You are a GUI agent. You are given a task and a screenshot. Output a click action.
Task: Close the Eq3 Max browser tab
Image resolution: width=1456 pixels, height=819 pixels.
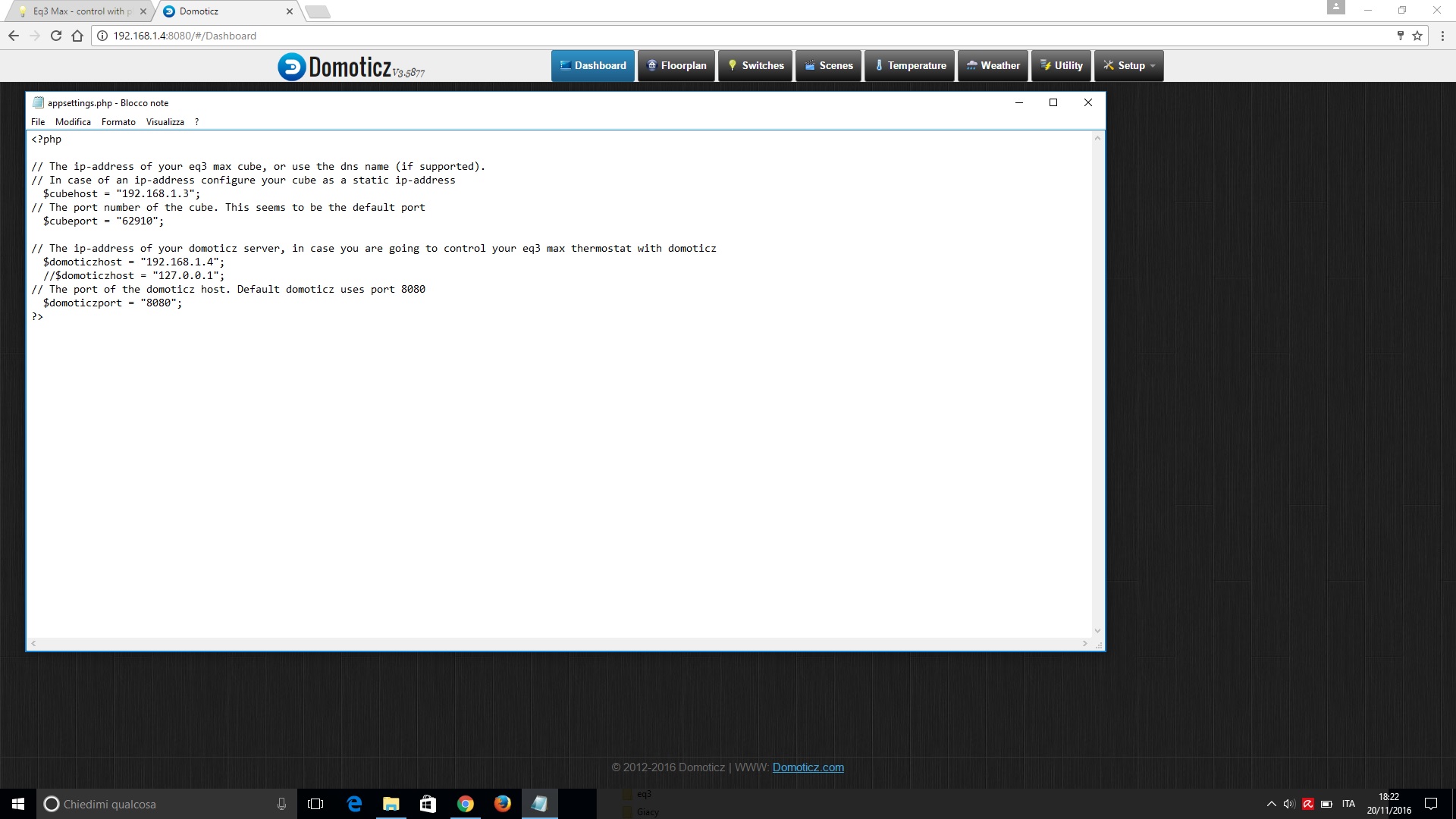click(x=143, y=11)
